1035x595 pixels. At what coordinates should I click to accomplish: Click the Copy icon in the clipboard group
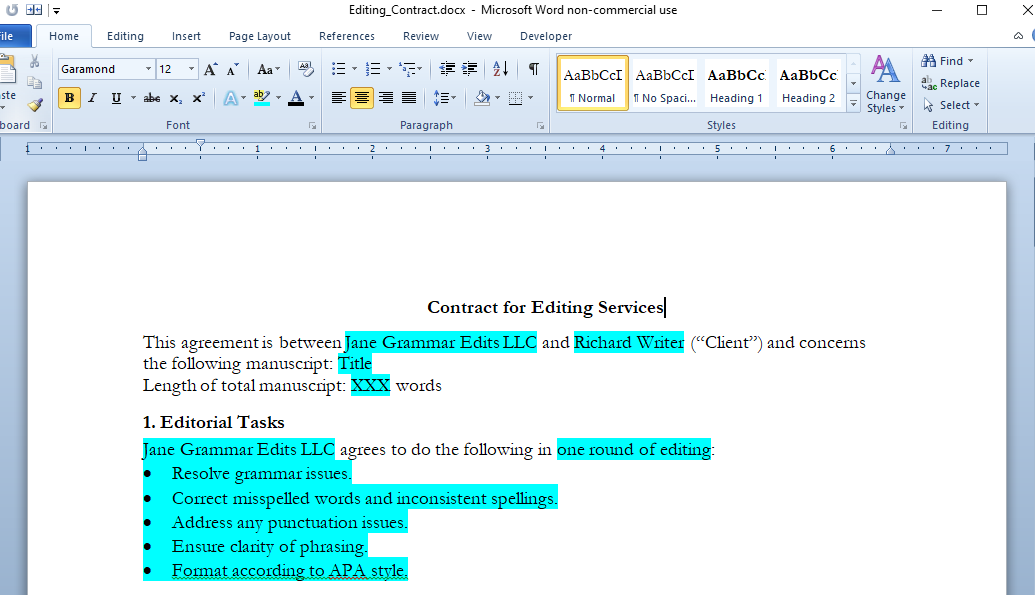click(x=34, y=83)
